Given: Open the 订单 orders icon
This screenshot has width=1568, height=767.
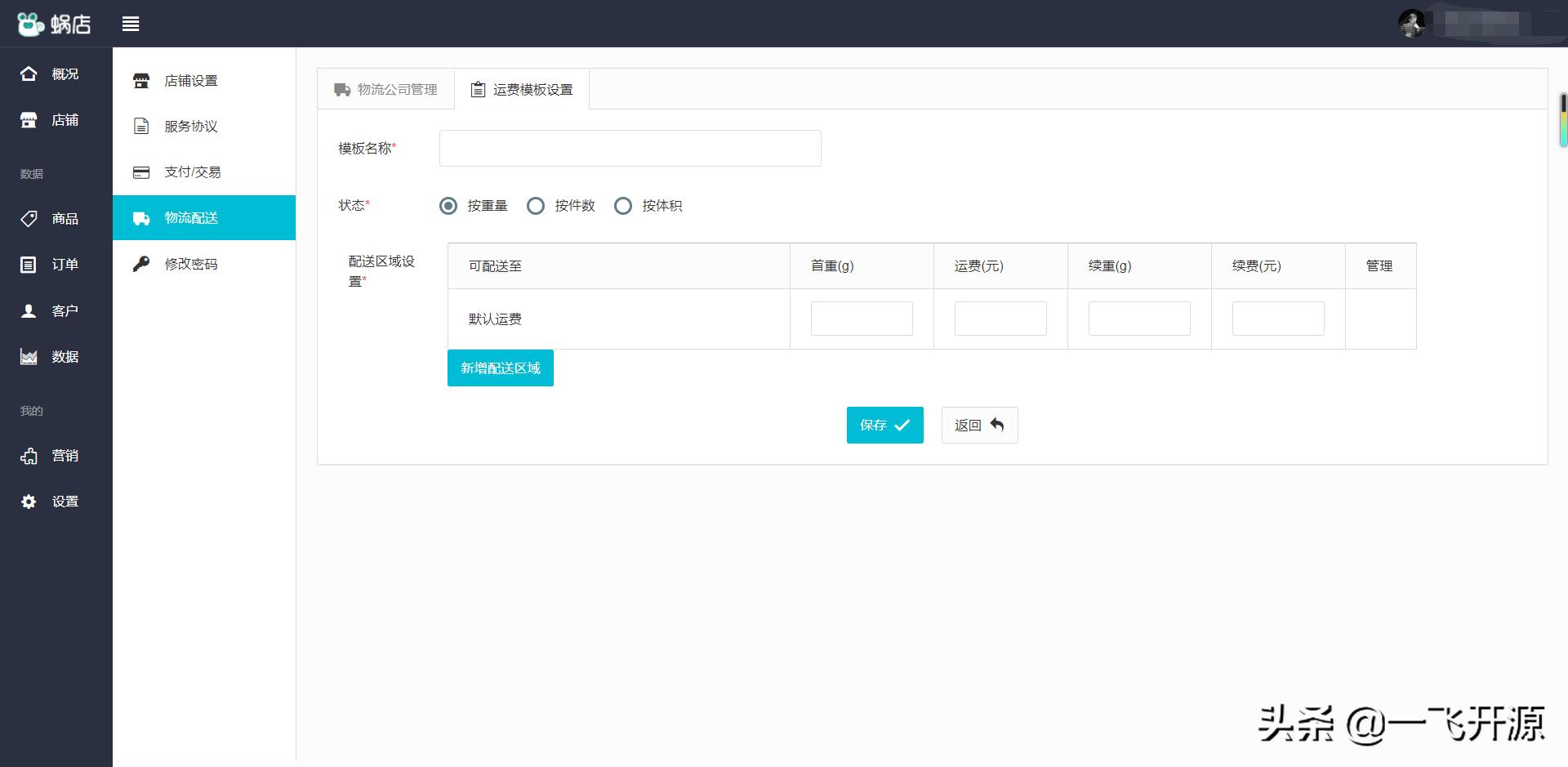Looking at the screenshot, I should pyautogui.click(x=29, y=264).
